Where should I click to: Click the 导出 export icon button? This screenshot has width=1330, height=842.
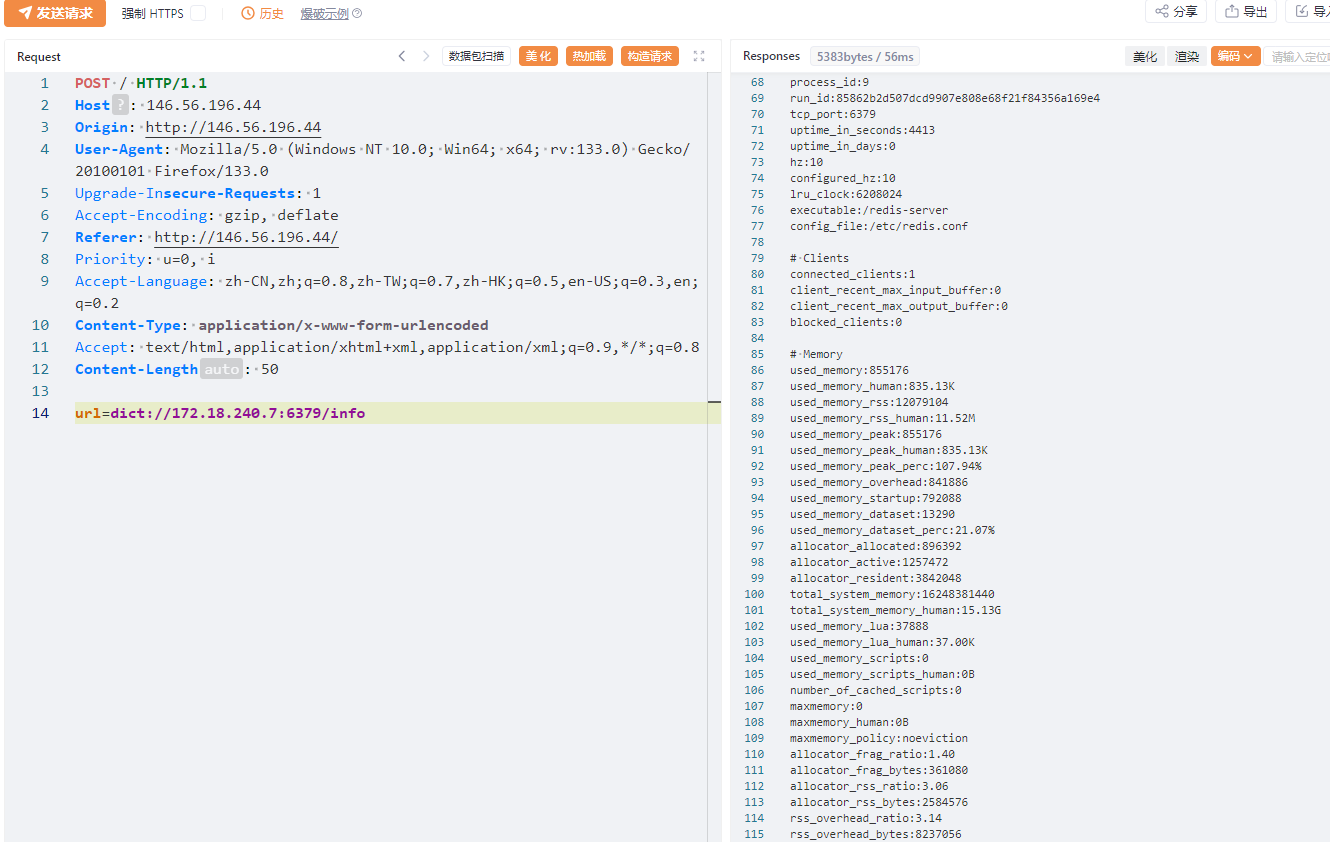pos(1246,12)
